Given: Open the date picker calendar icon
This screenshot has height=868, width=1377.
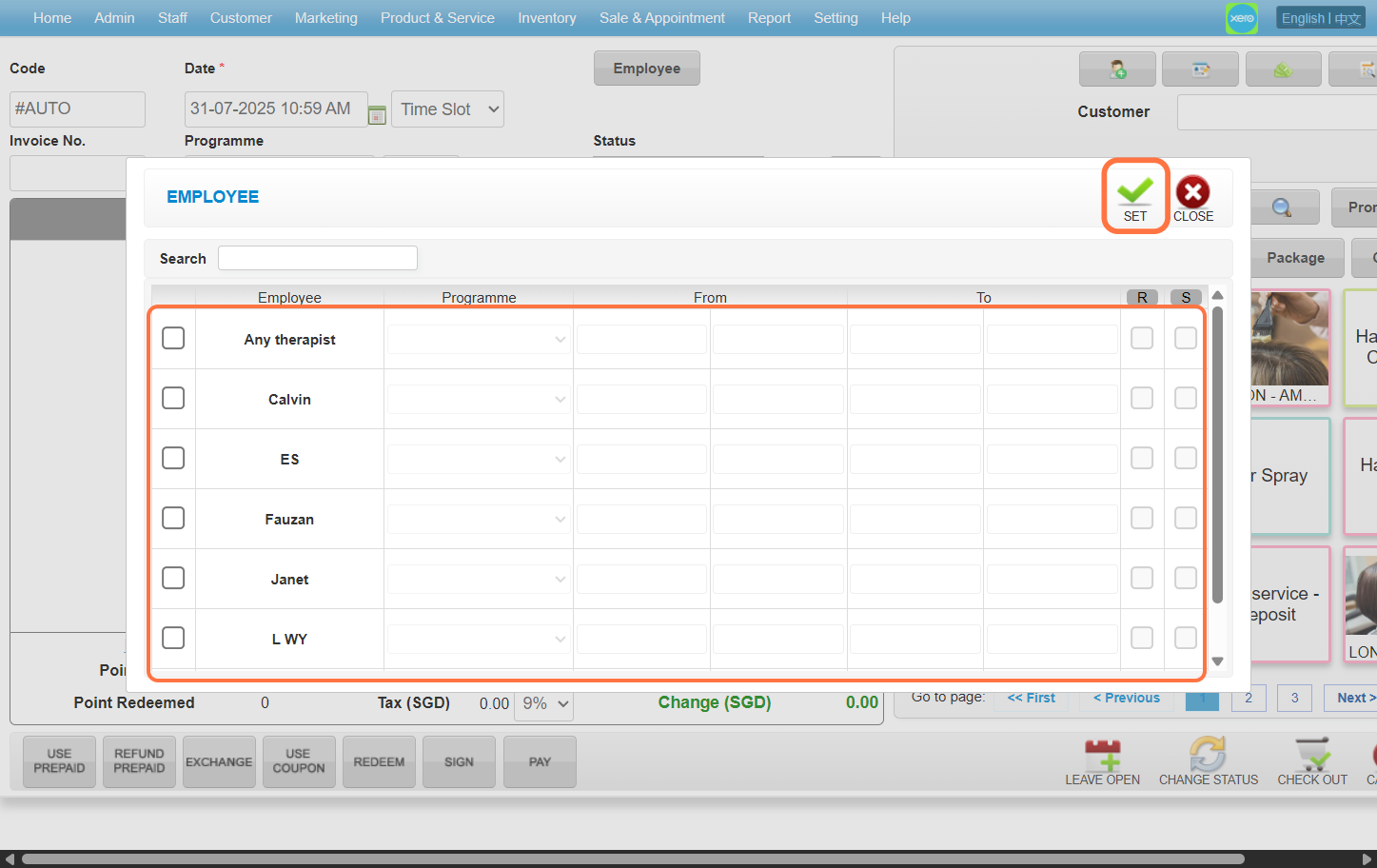Looking at the screenshot, I should 377,115.
